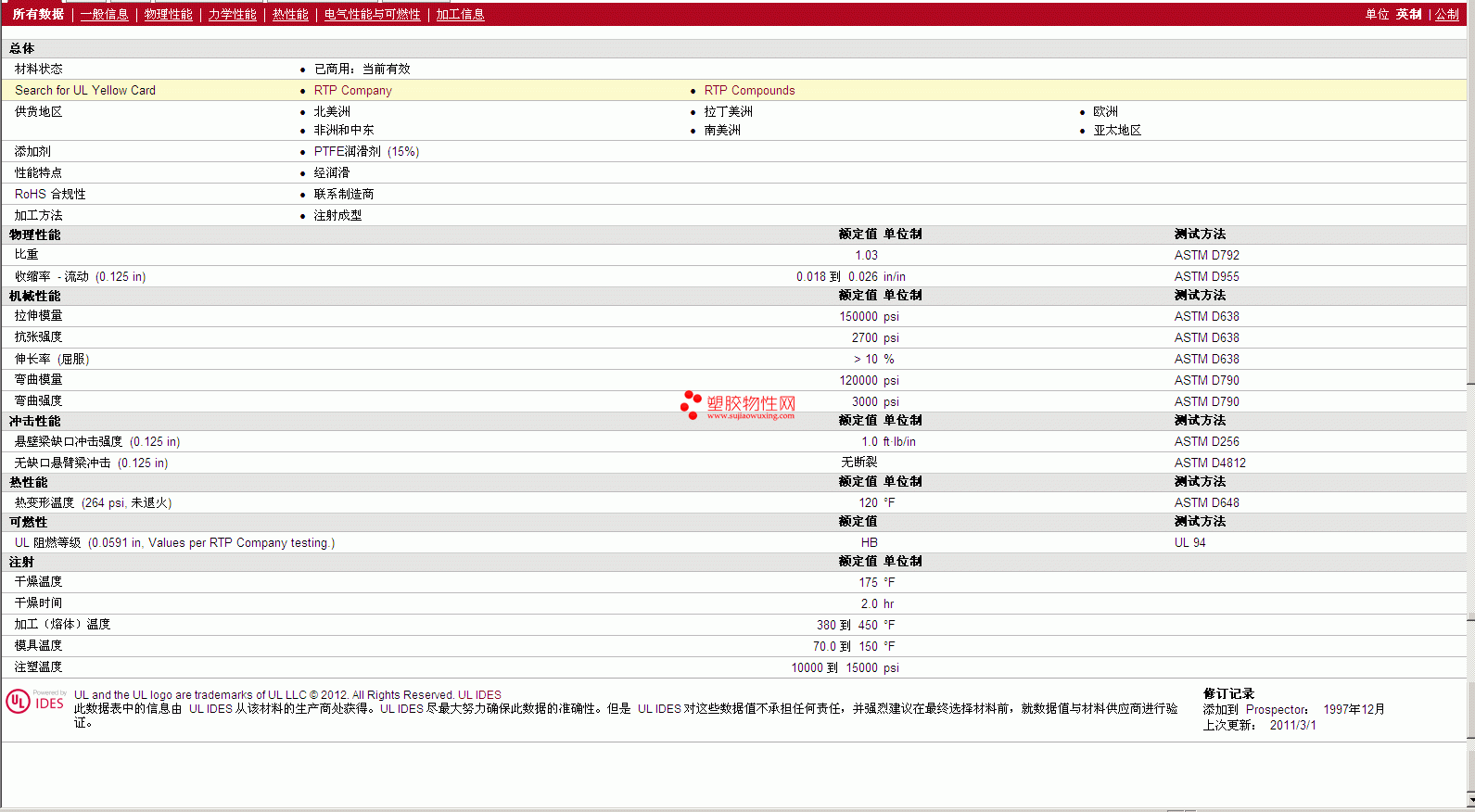Click 修订记录 heading
Image resolution: width=1475 pixels, height=812 pixels.
pyautogui.click(x=1228, y=694)
